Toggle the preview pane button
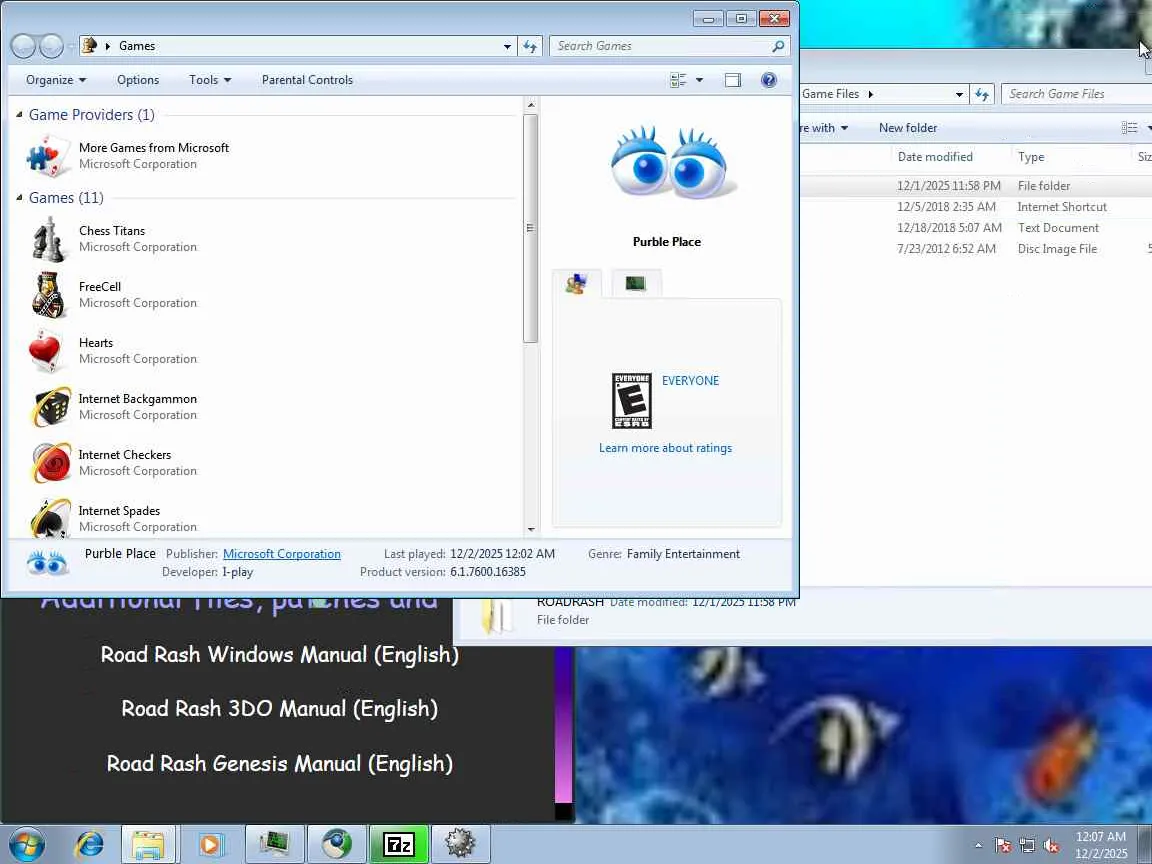This screenshot has height=864, width=1152. pos(732,80)
